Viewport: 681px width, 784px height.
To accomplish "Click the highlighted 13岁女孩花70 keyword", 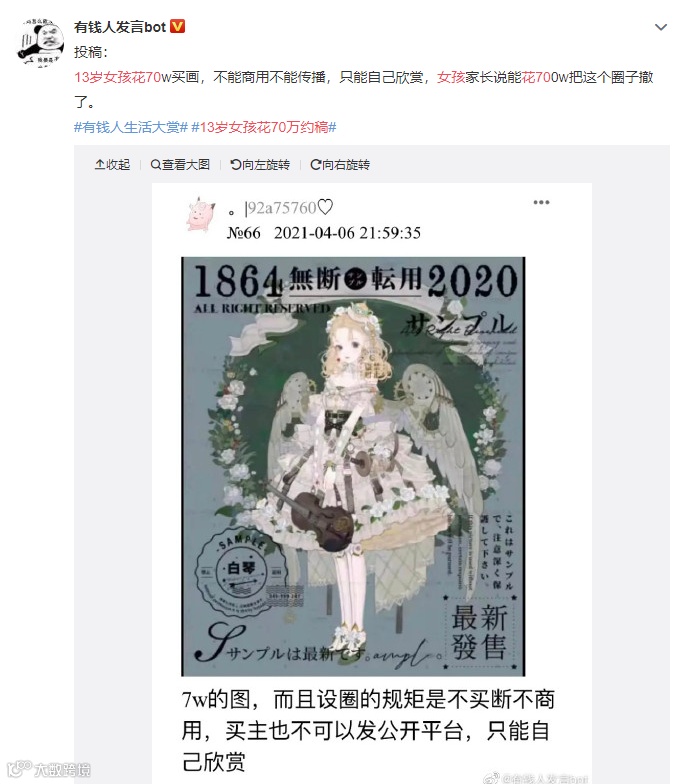I will (118, 77).
